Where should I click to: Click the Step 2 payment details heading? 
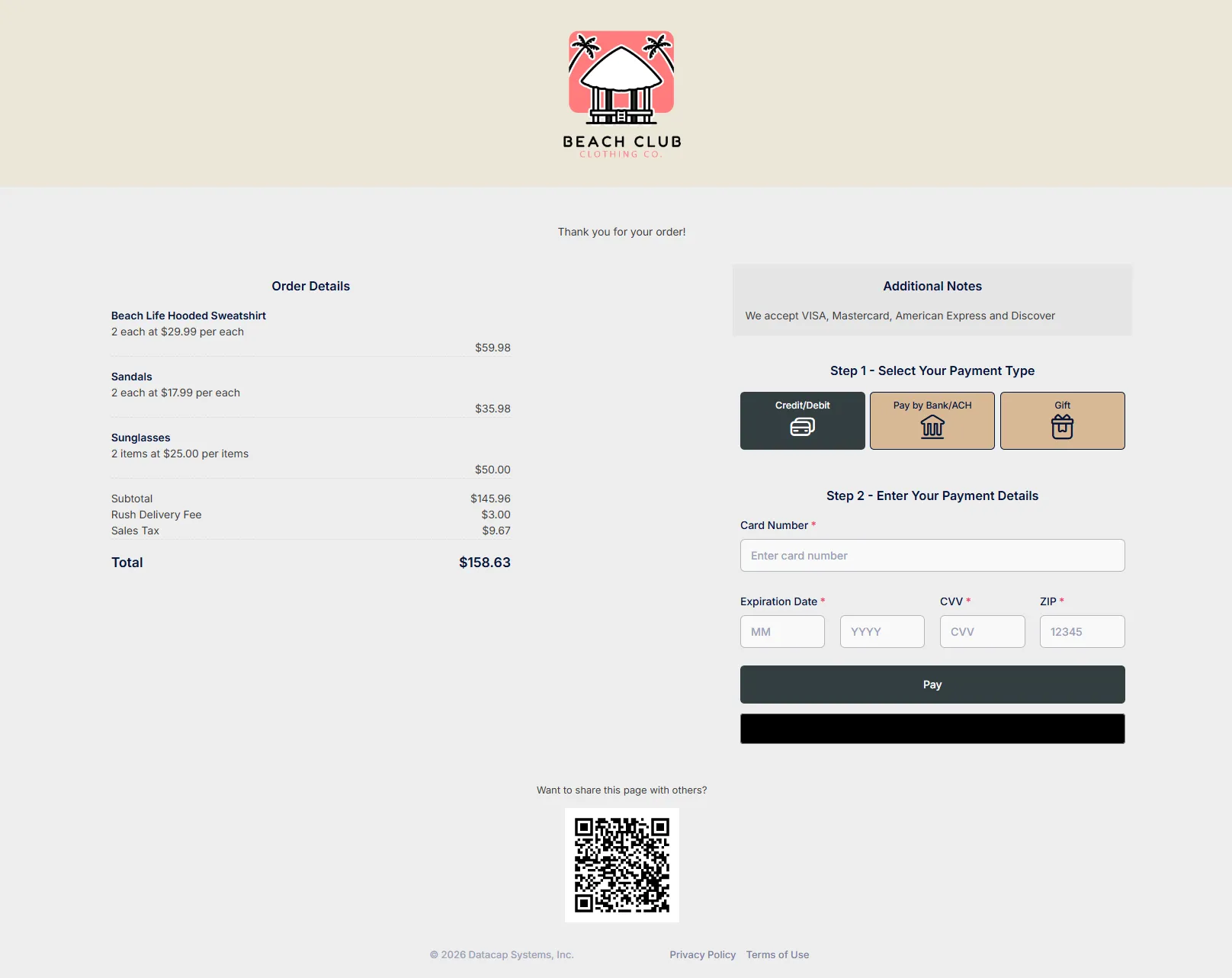(932, 495)
